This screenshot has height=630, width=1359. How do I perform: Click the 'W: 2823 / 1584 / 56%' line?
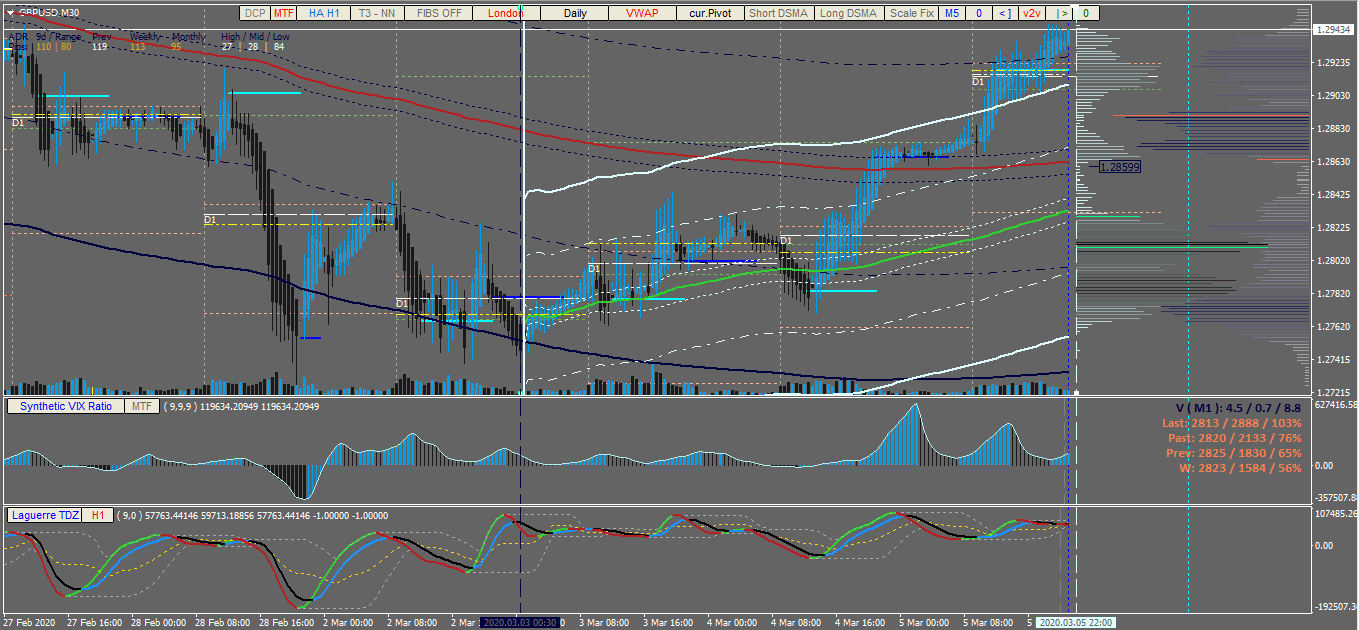[x=1241, y=468]
